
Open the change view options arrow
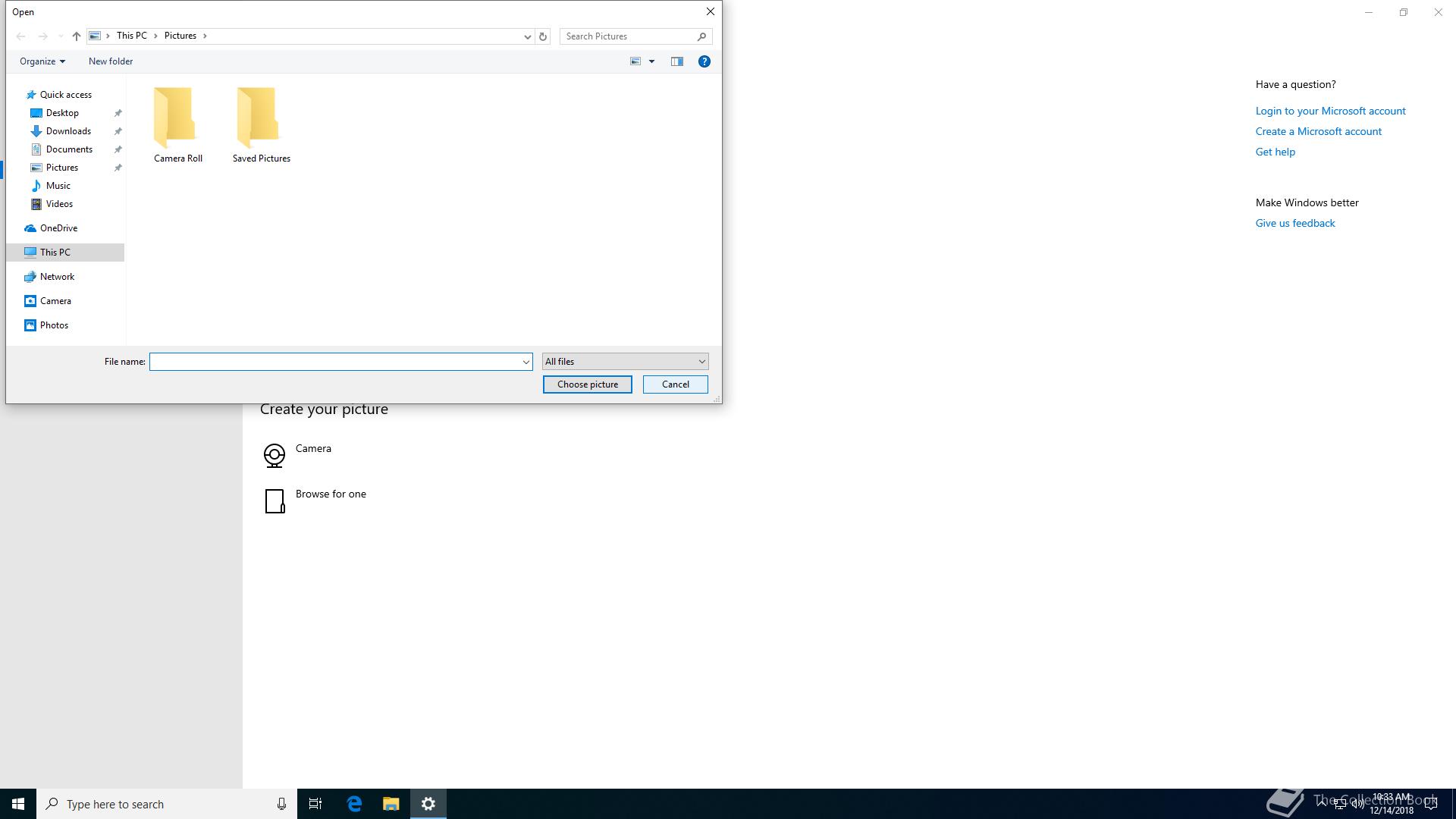[x=651, y=61]
